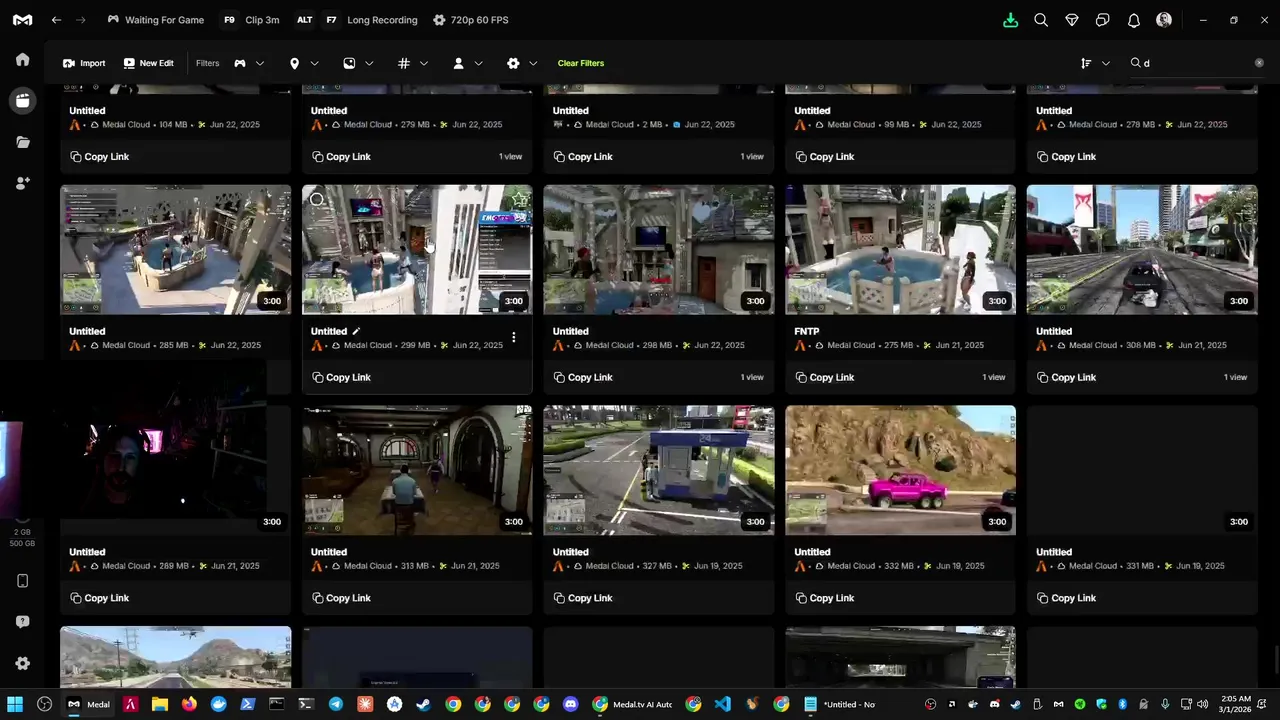Click the FNTP clip title
The image size is (1280, 720).
807,331
